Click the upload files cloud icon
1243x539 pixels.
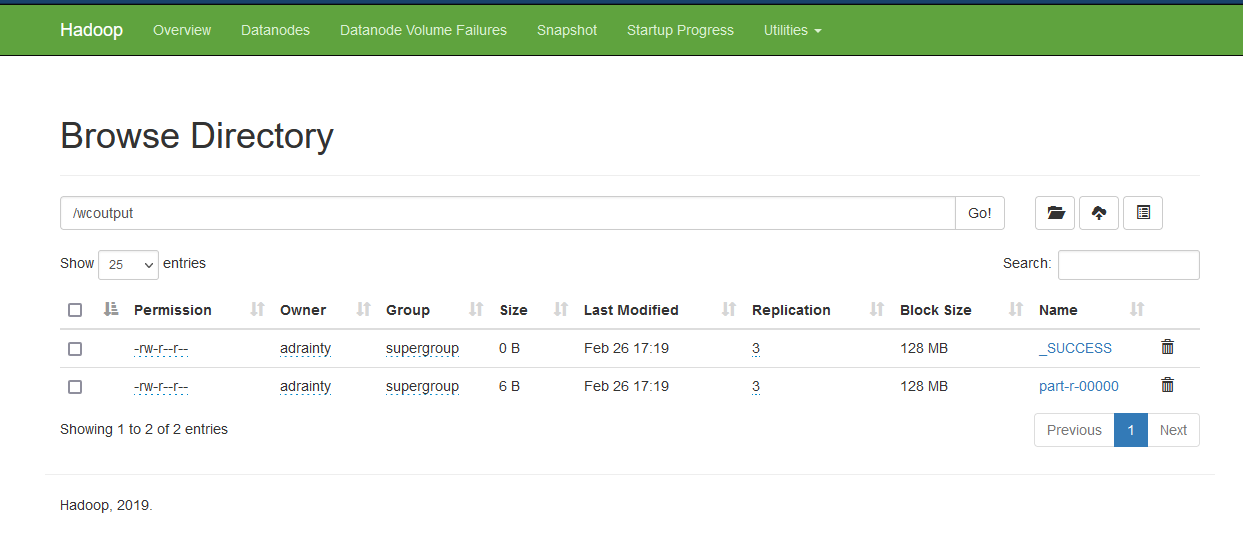[x=1099, y=213]
